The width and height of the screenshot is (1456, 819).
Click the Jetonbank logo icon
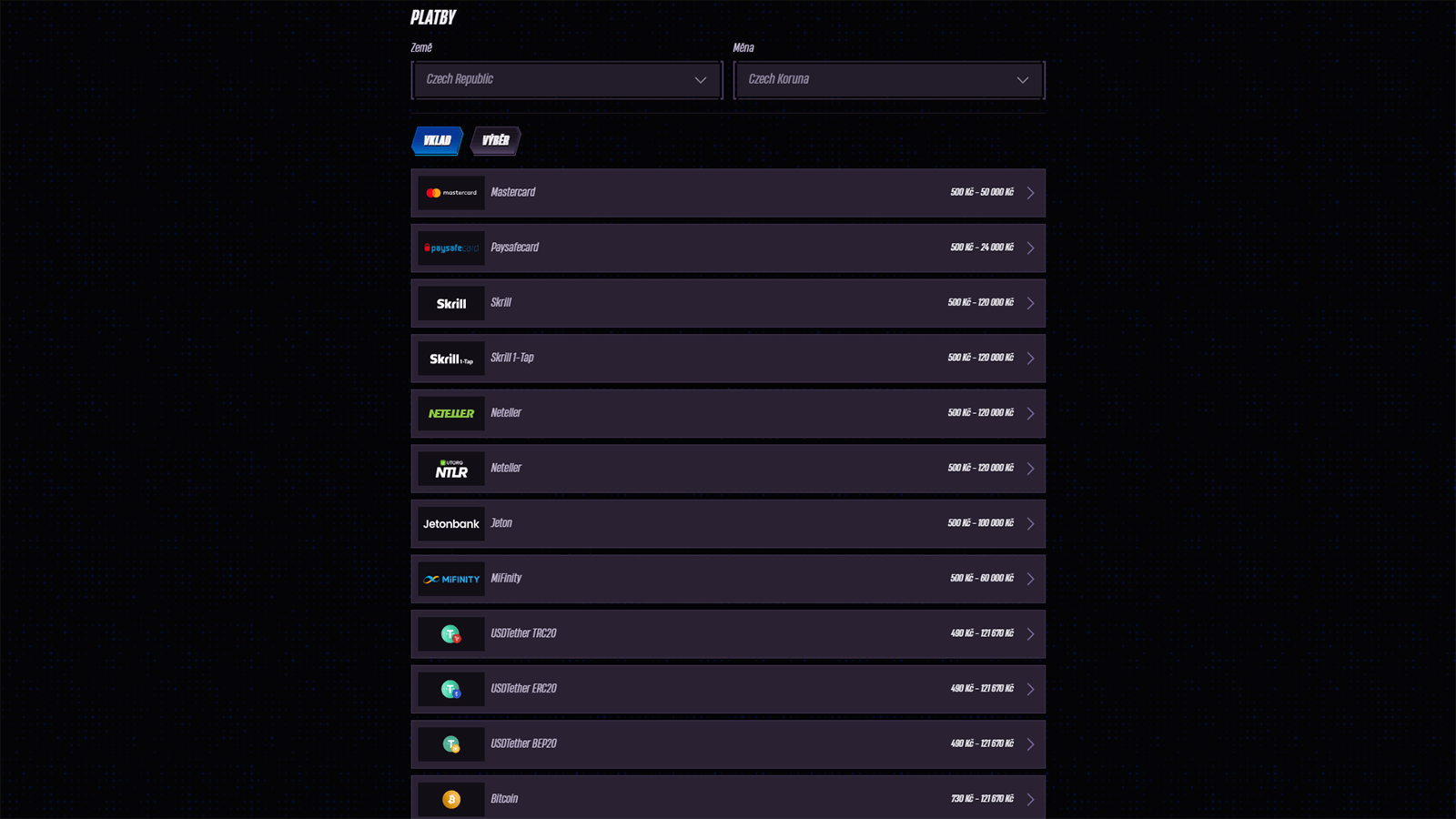[x=451, y=524]
